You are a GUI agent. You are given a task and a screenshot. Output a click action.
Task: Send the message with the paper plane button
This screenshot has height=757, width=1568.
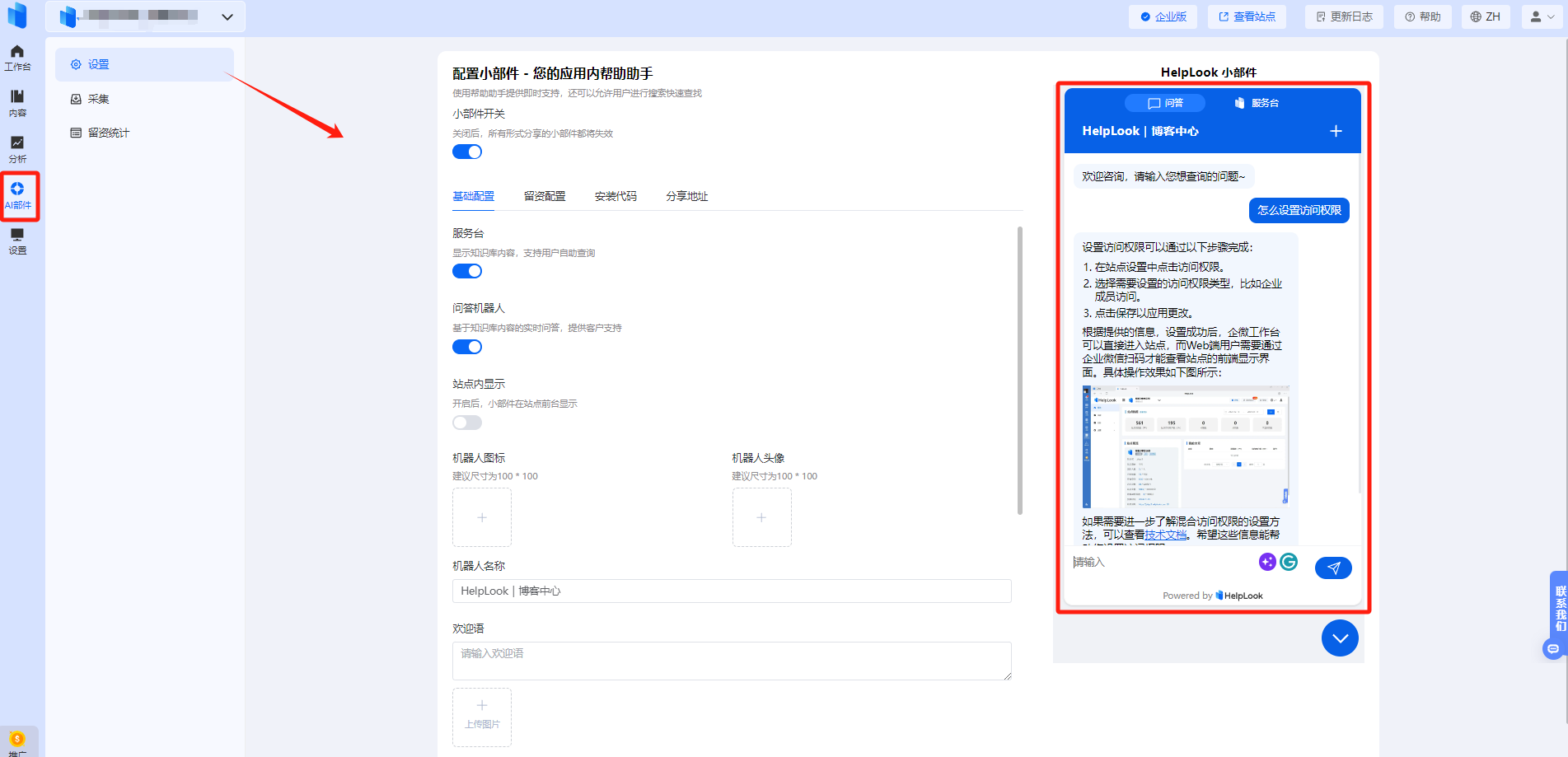[x=1333, y=568]
